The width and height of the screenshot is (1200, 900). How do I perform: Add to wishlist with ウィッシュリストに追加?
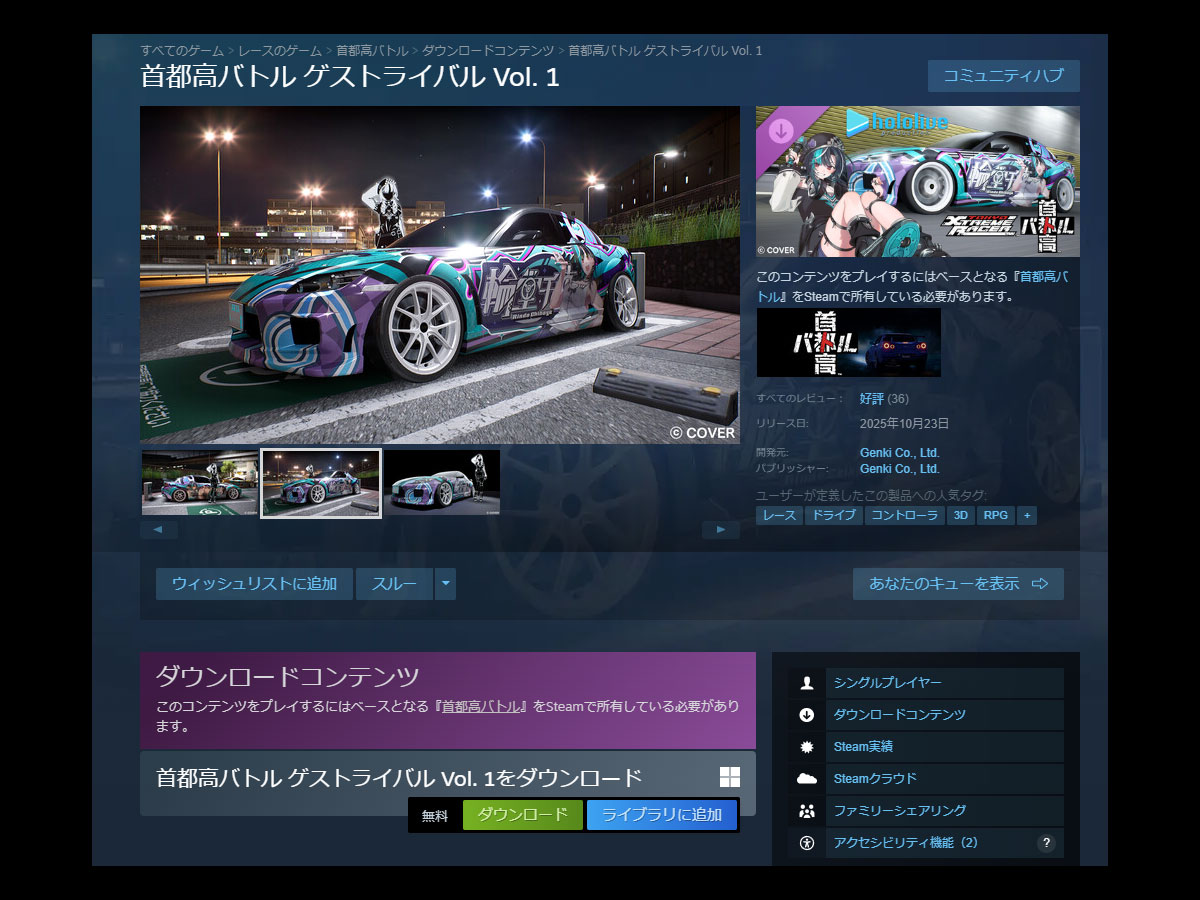pos(254,584)
